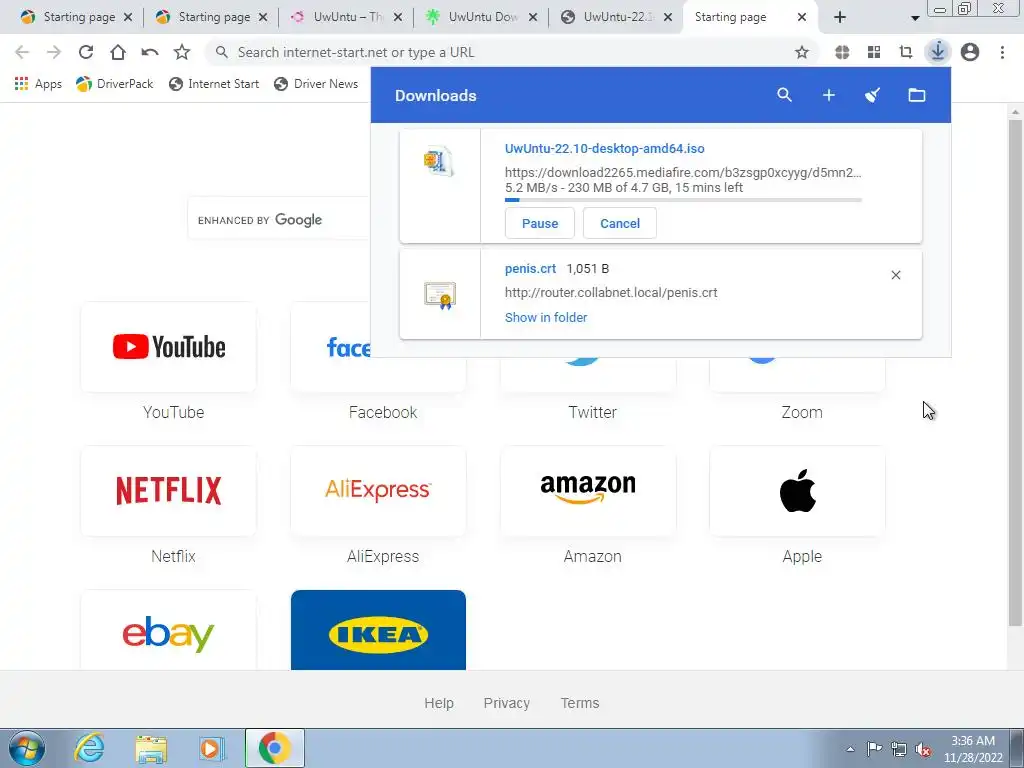Click the Help footer link

tap(439, 703)
